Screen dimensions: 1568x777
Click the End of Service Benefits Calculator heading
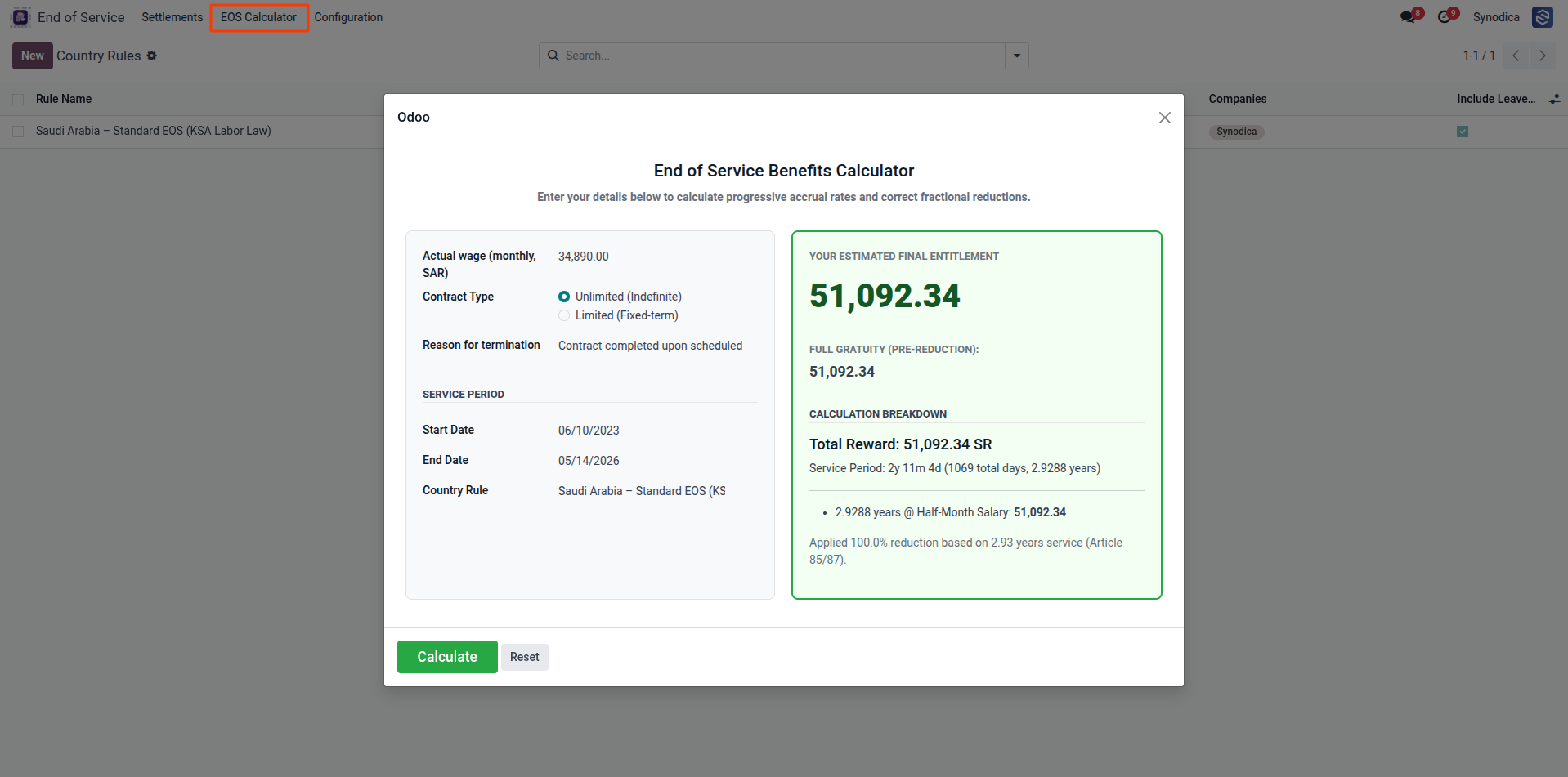784,171
